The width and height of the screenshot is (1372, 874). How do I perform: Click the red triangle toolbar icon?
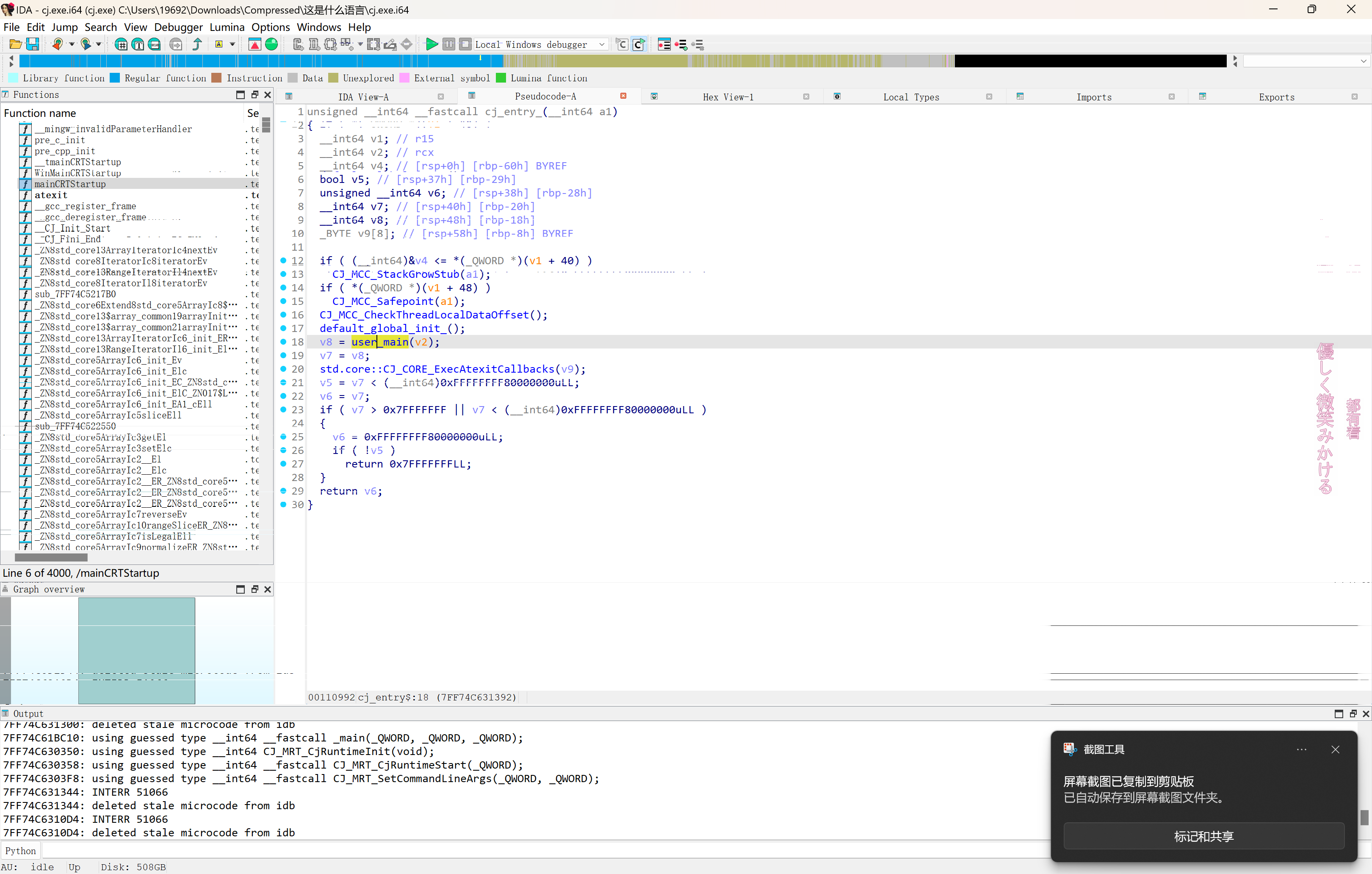click(x=254, y=44)
